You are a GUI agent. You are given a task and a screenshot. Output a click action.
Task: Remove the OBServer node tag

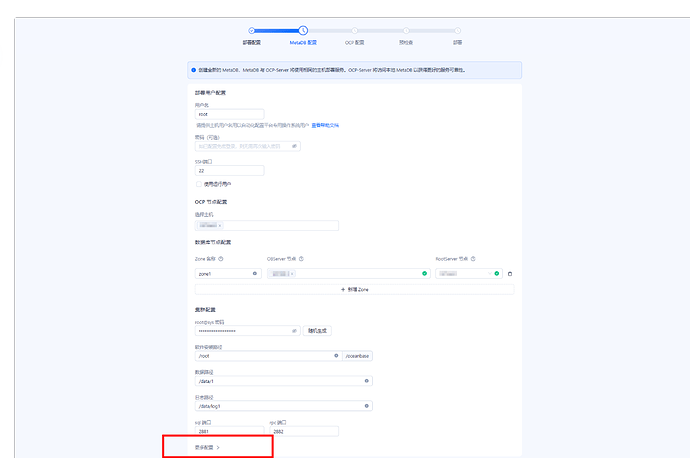(292, 274)
